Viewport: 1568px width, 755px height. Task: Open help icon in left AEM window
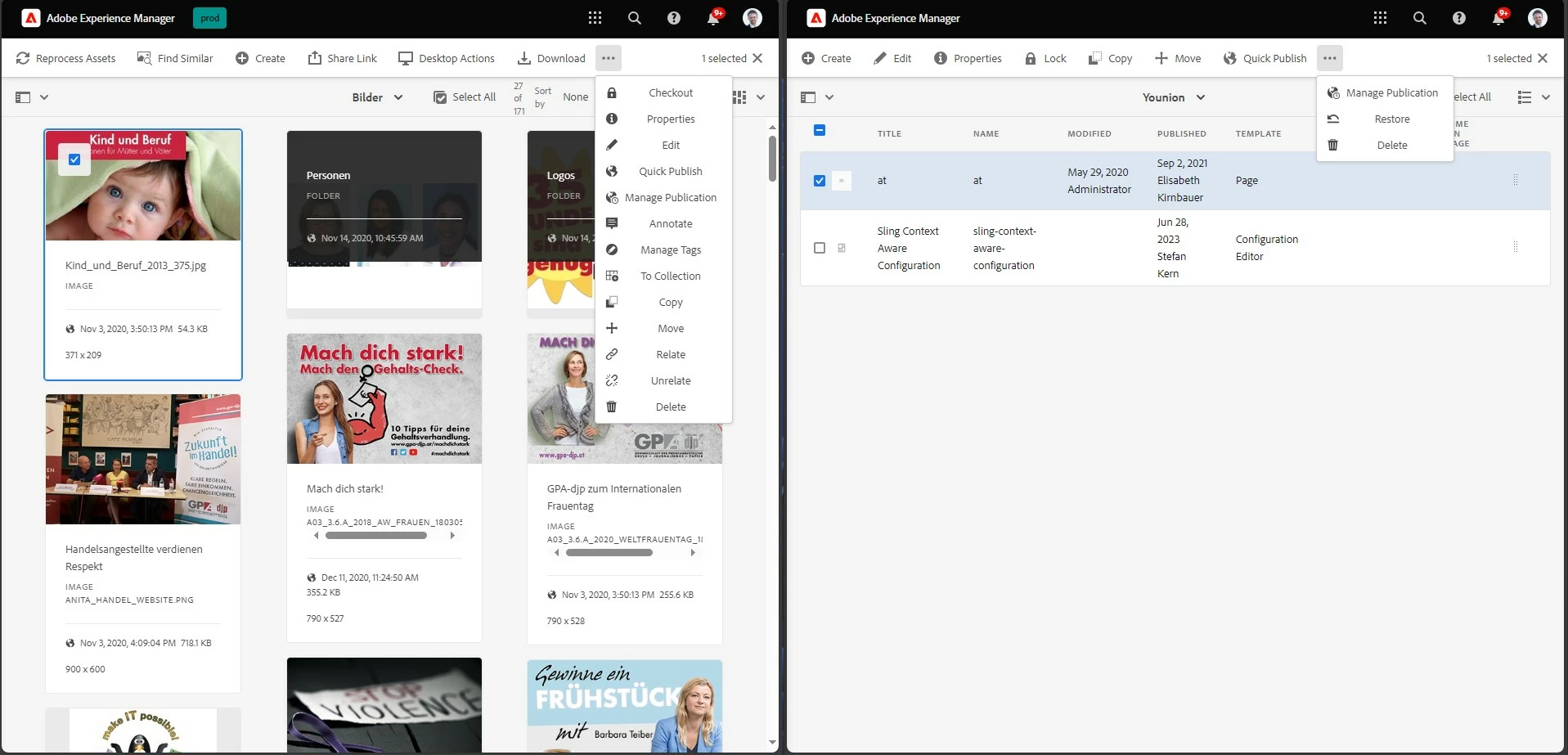[x=673, y=18]
